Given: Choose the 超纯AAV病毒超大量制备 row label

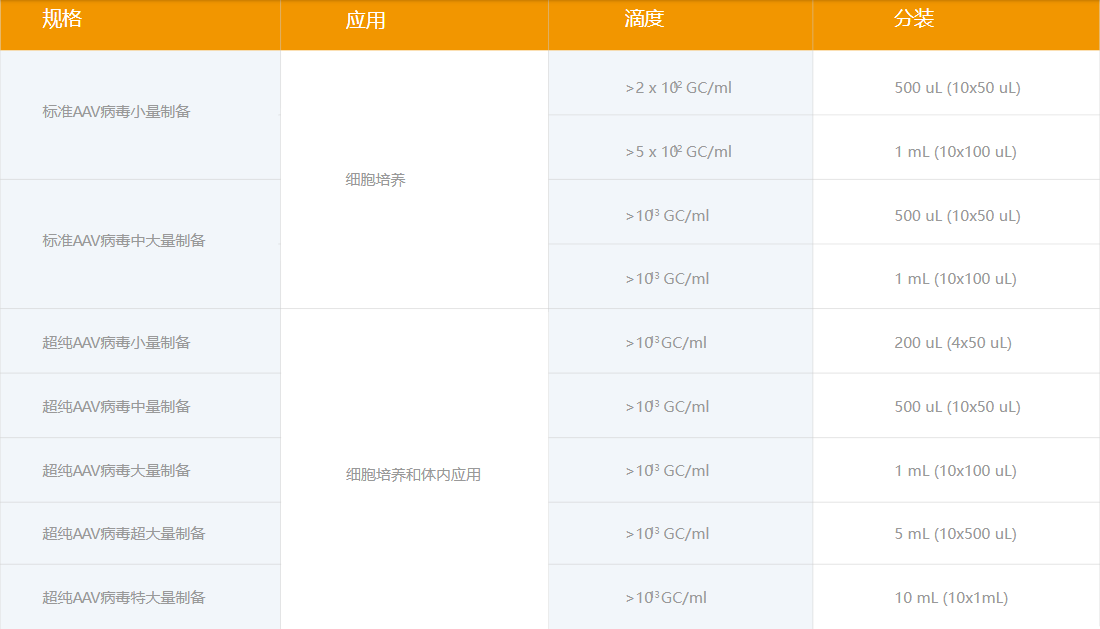Looking at the screenshot, I should tap(124, 534).
